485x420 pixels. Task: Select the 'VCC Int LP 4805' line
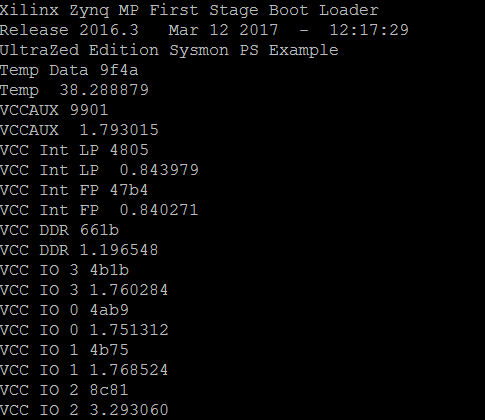point(74,150)
